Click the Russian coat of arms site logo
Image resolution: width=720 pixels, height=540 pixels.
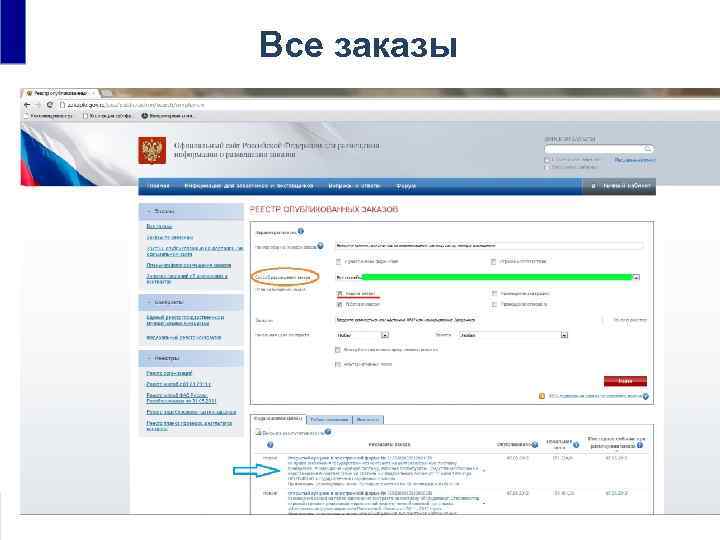tap(152, 150)
